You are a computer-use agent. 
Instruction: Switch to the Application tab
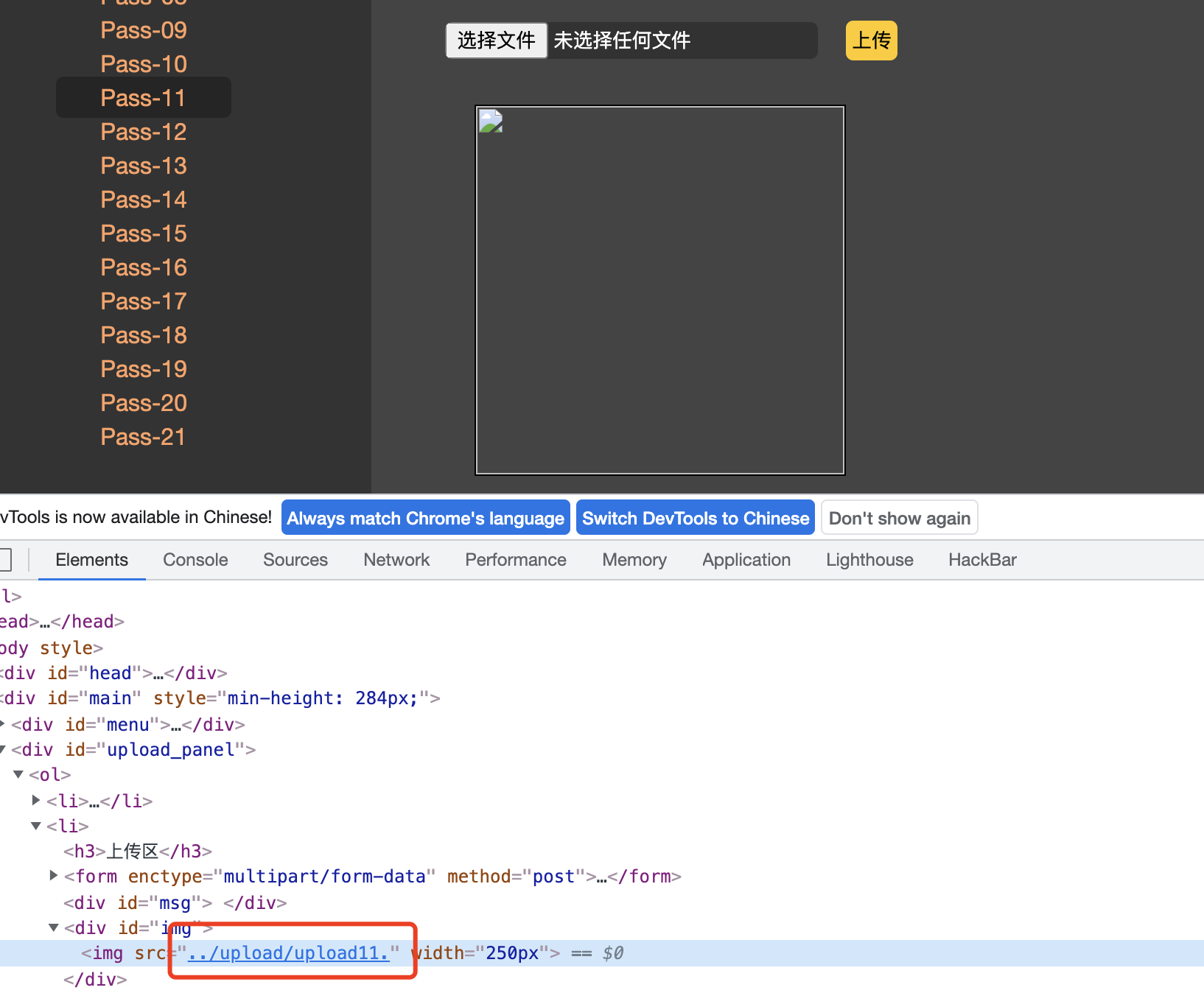[x=746, y=560]
